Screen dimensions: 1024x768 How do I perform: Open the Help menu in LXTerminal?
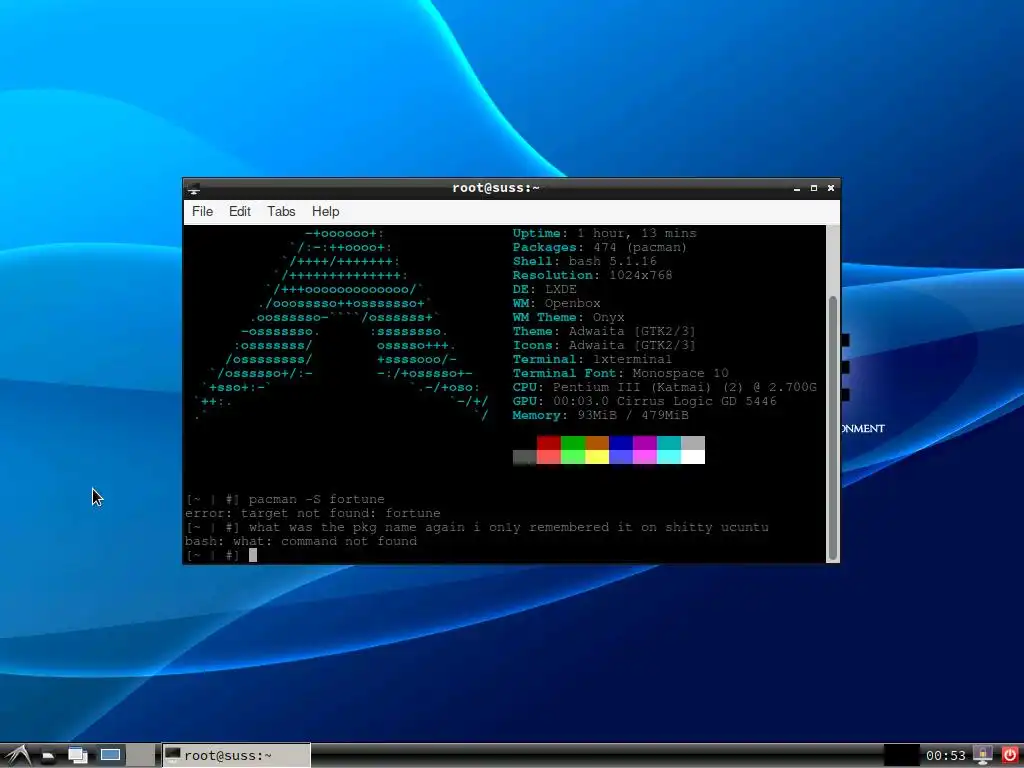point(325,212)
